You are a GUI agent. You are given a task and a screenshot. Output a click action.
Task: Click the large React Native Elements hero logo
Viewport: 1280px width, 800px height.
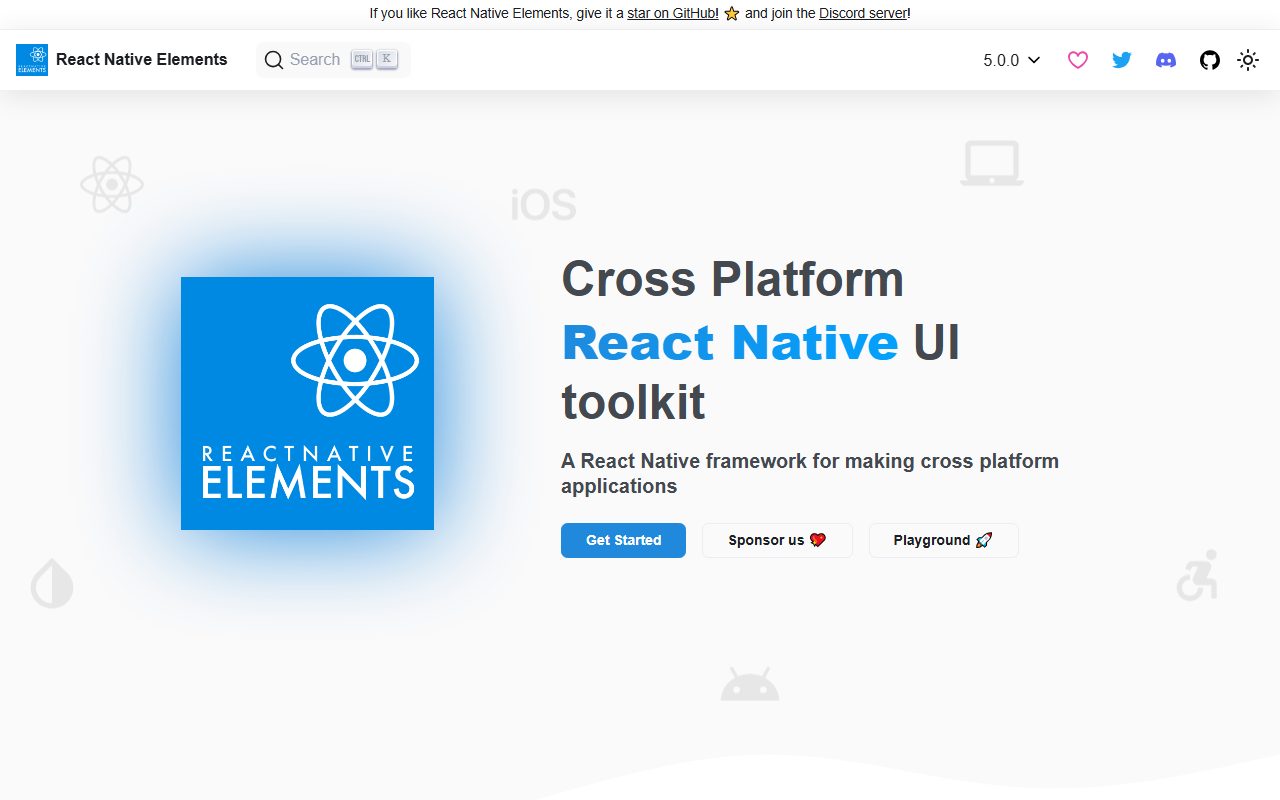pyautogui.click(x=307, y=403)
